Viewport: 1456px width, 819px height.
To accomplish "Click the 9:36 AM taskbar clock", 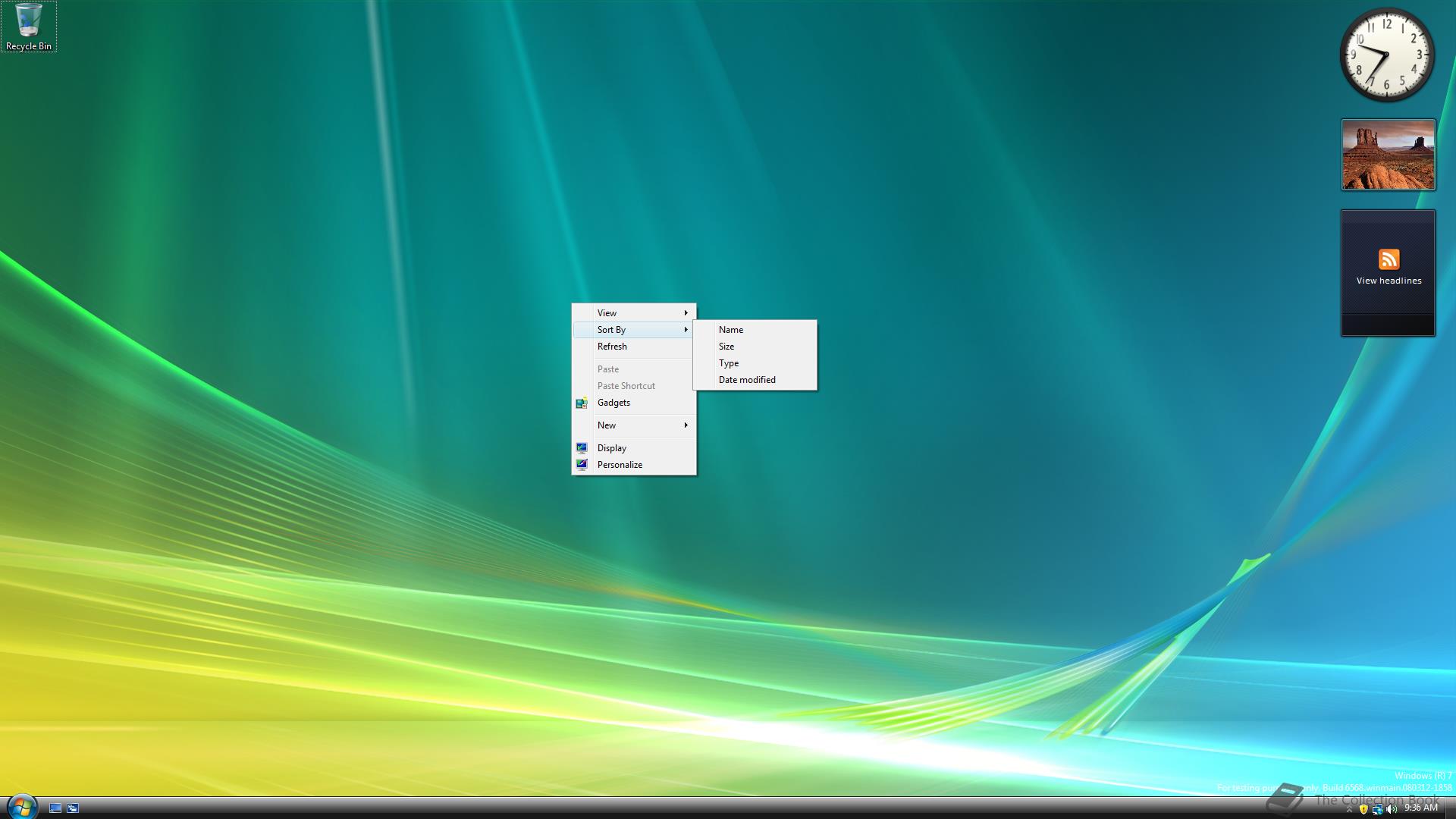I will [1421, 808].
